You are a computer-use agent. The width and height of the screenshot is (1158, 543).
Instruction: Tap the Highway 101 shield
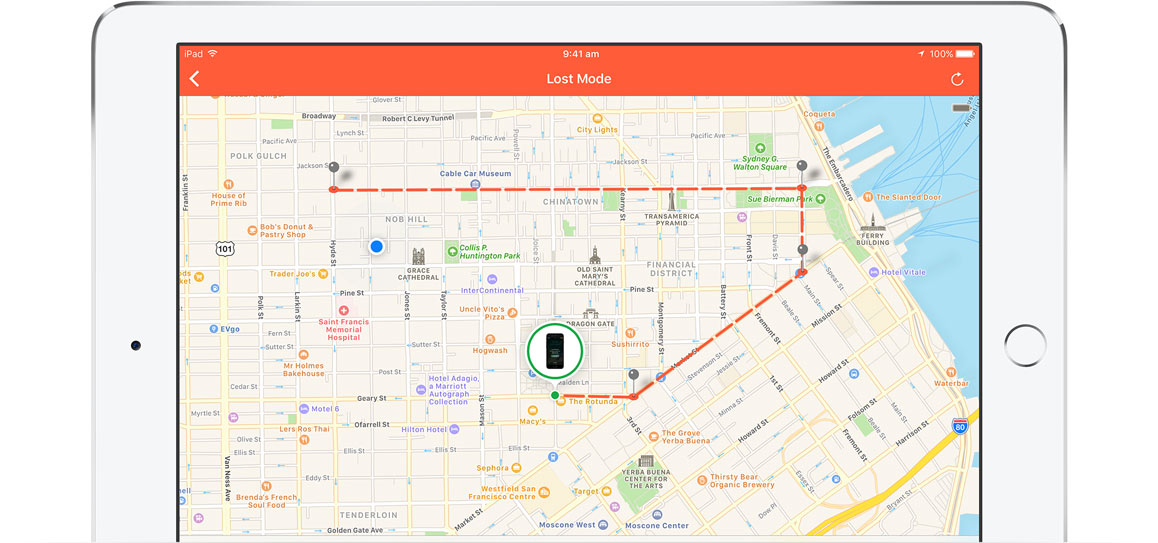[x=226, y=247]
